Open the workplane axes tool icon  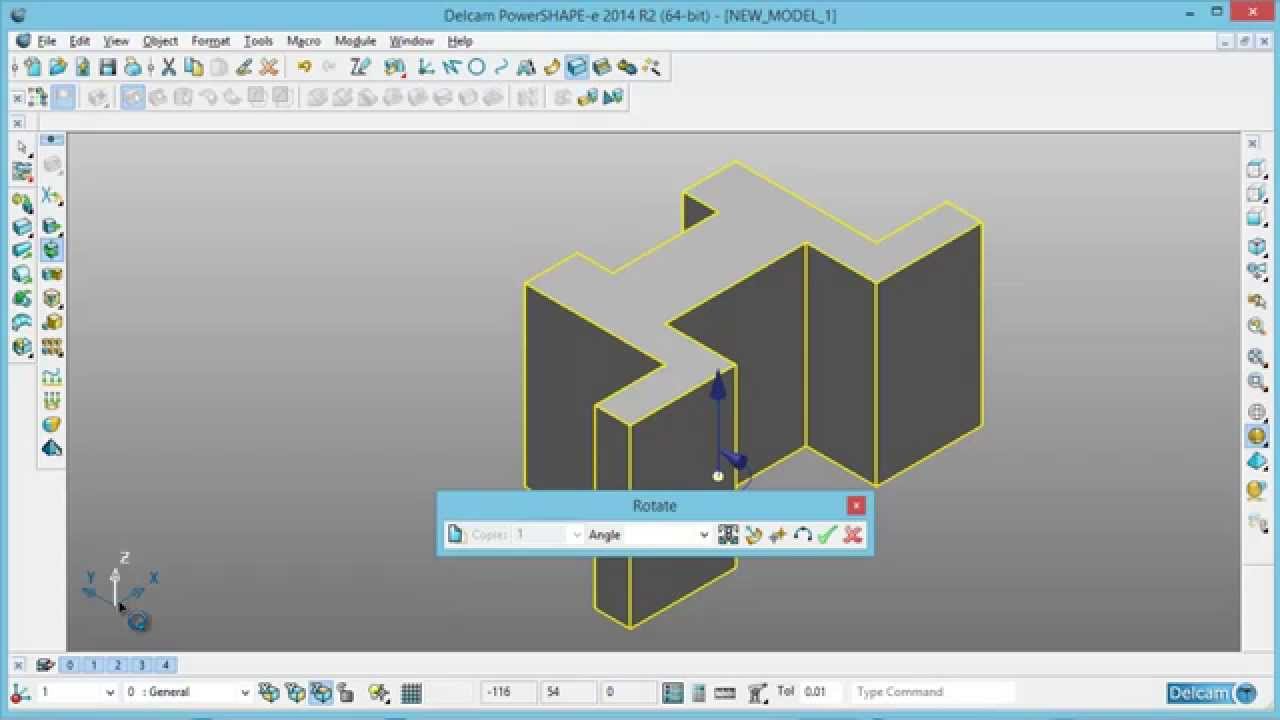pos(427,67)
